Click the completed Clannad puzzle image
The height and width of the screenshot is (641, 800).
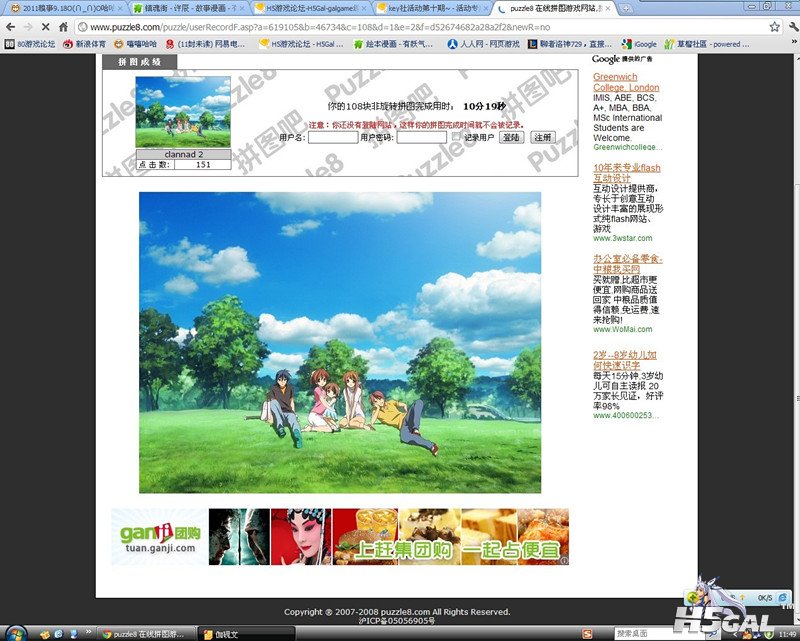pyautogui.click(x=340, y=342)
